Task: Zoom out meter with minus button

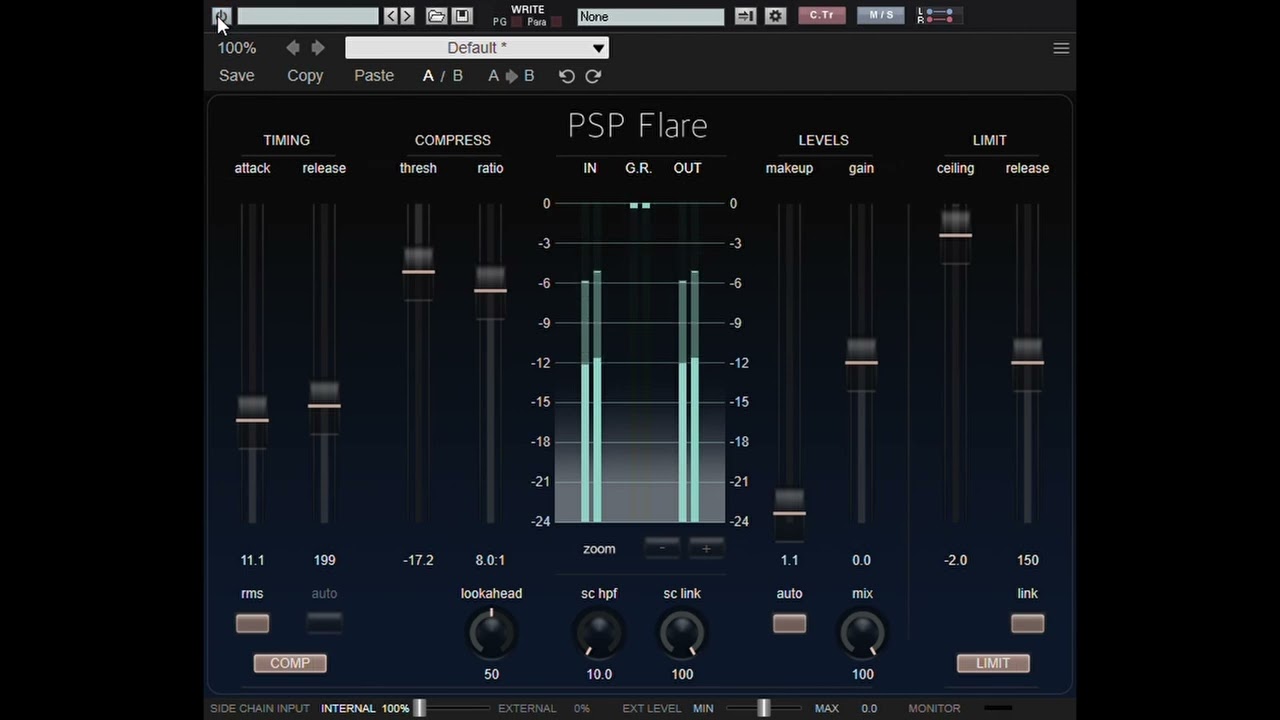Action: 662,548
